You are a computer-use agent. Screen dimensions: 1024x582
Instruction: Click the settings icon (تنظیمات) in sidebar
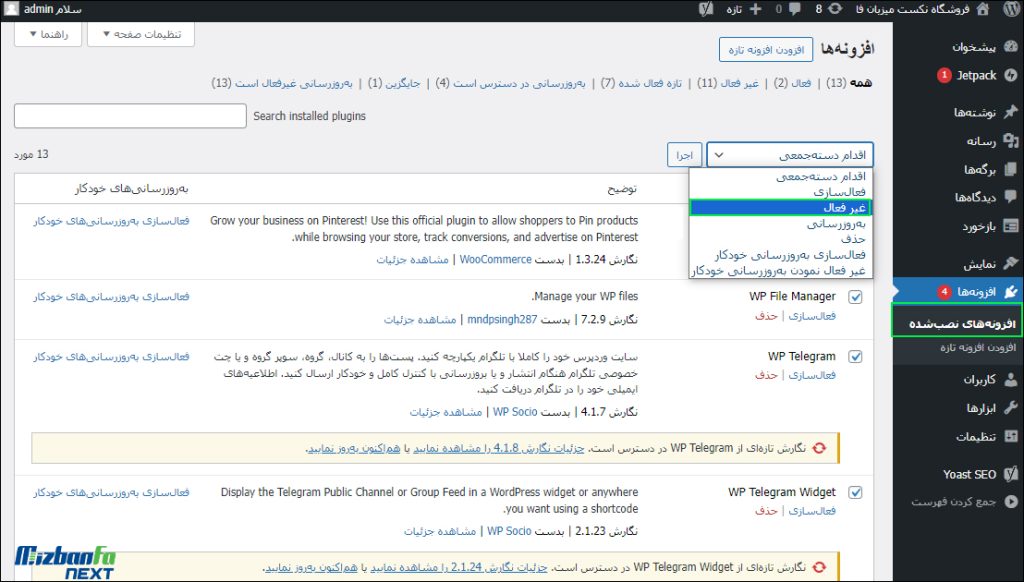point(1010,437)
